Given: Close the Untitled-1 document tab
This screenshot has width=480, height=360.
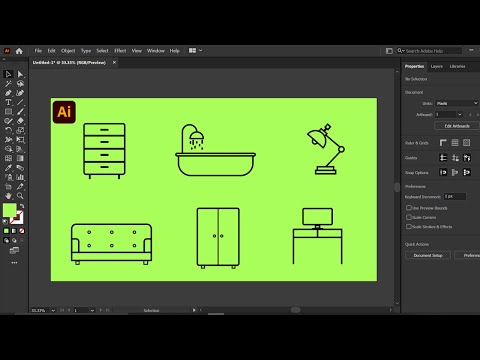Looking at the screenshot, I should (114, 62).
